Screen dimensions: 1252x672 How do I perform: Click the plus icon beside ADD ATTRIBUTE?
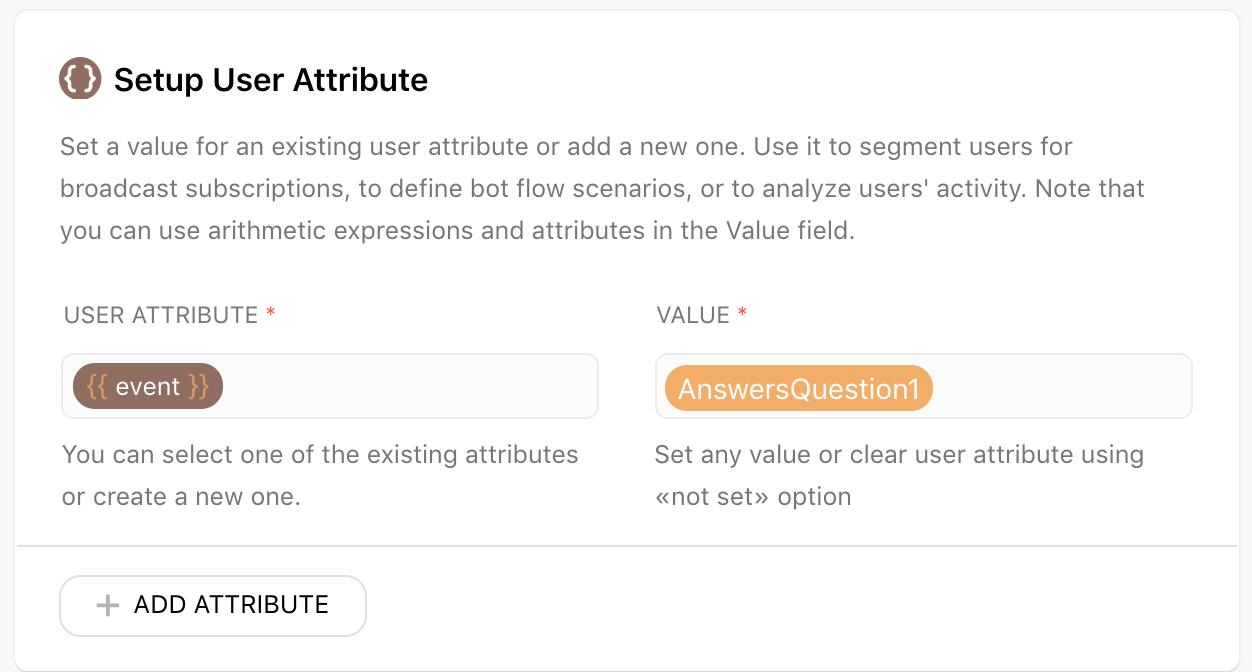click(108, 605)
